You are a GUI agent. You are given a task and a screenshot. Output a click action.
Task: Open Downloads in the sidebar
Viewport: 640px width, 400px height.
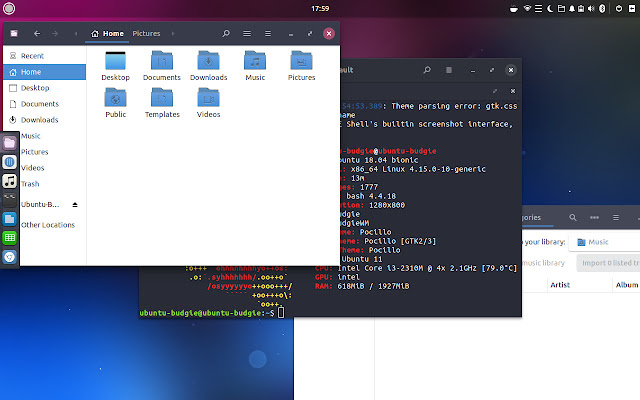pyautogui.click(x=44, y=120)
